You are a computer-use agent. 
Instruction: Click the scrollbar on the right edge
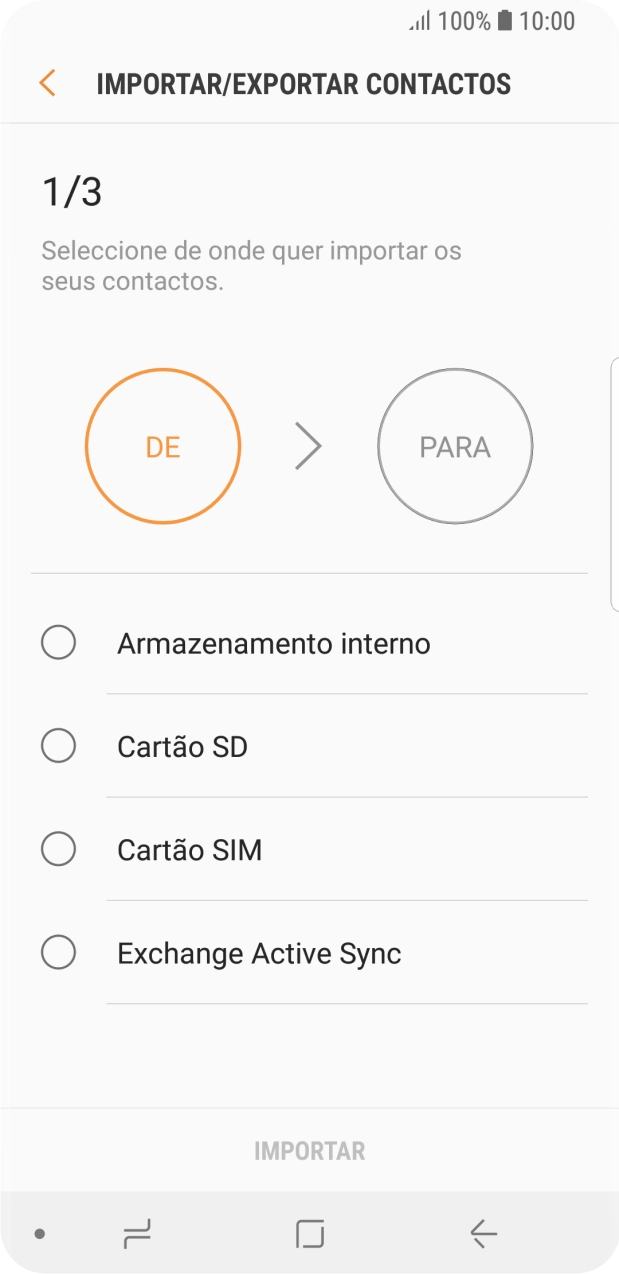point(614,480)
